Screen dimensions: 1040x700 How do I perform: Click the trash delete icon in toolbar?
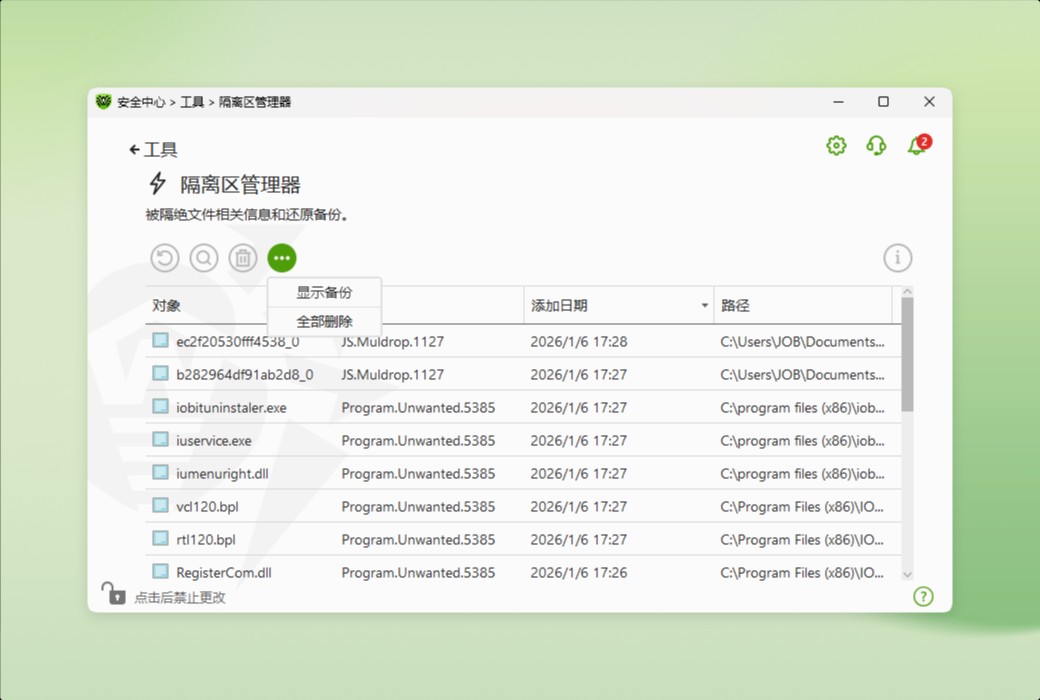[x=242, y=257]
